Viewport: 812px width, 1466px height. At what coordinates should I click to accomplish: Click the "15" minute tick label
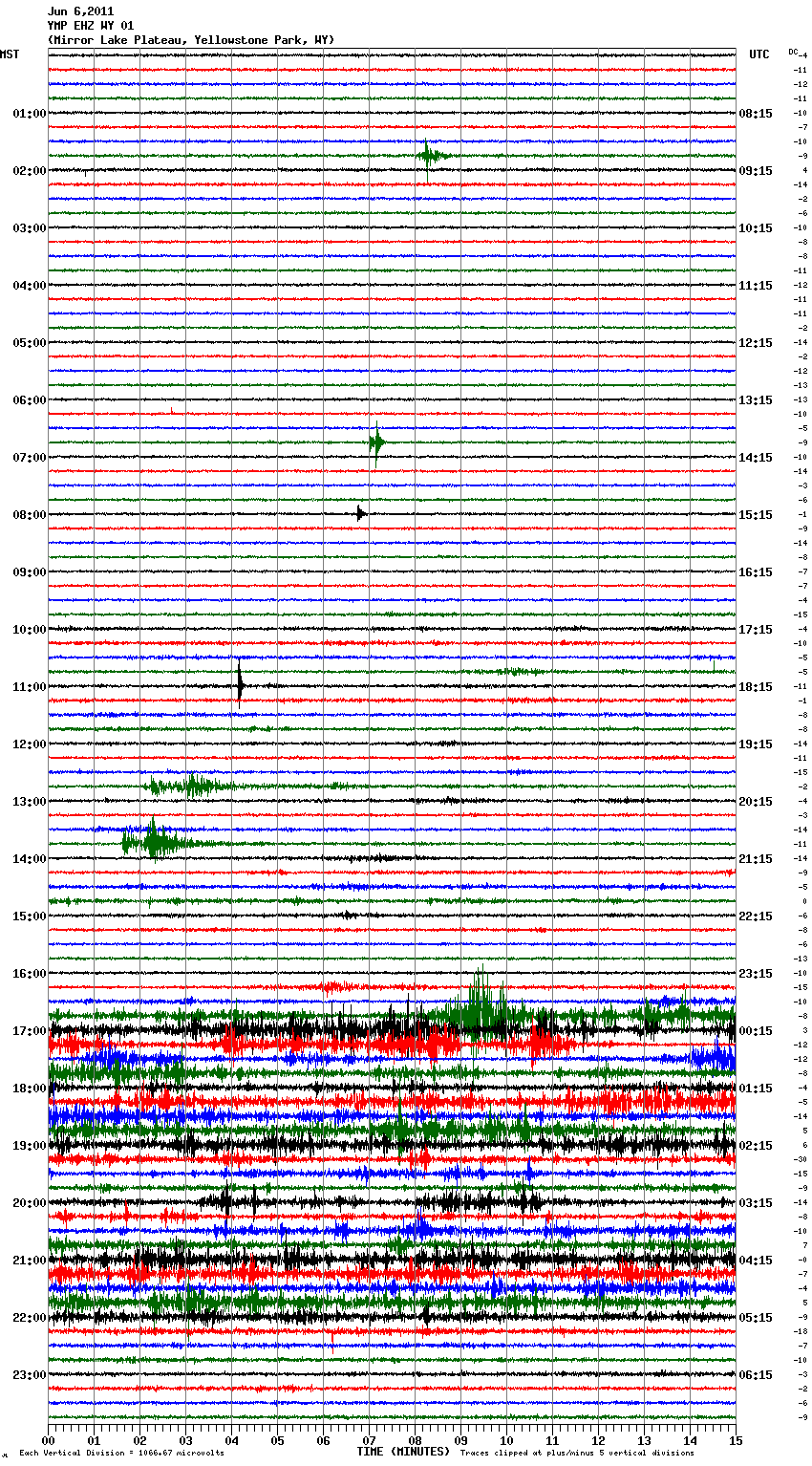click(736, 1440)
